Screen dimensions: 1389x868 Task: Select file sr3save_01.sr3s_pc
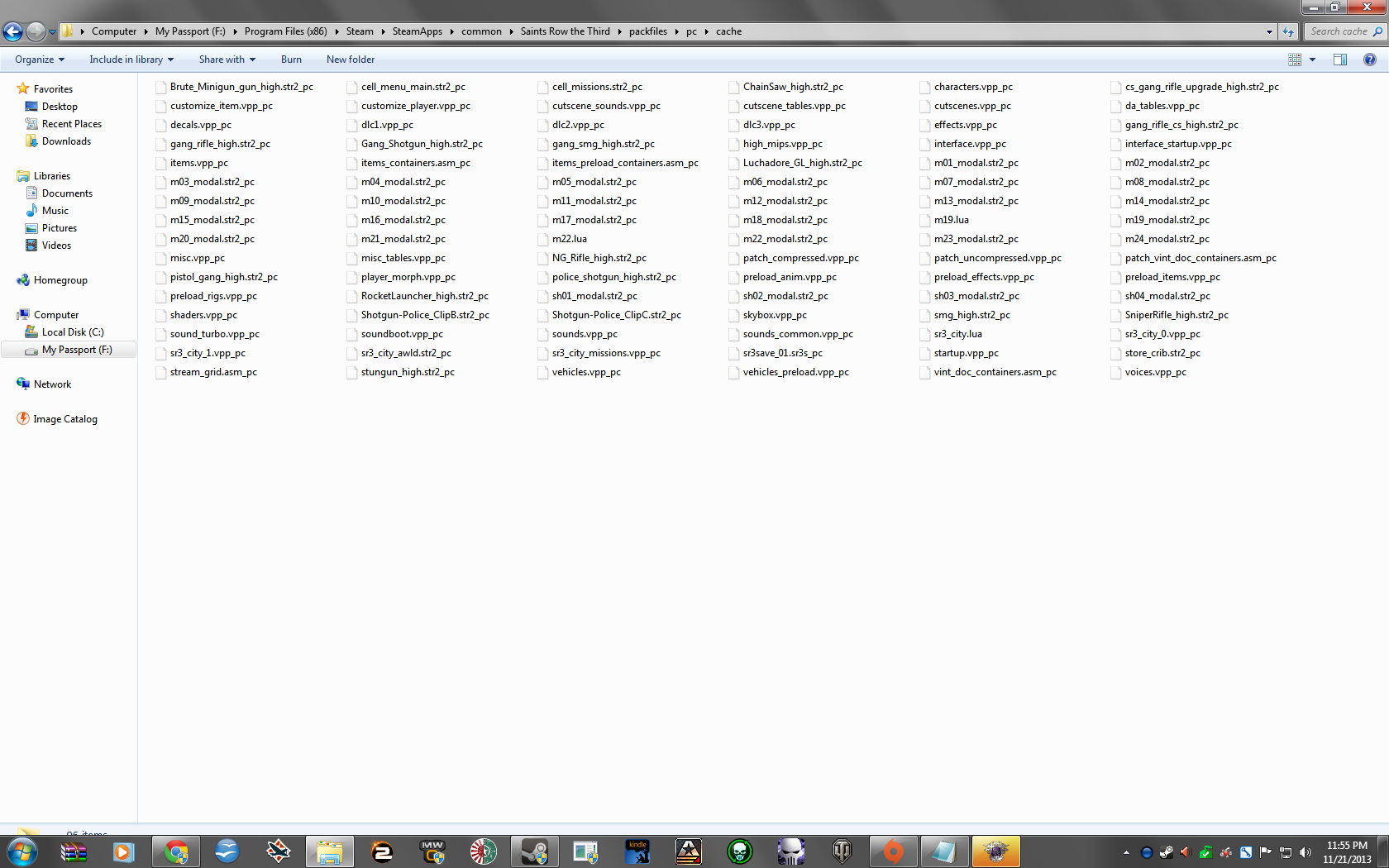[x=783, y=353]
